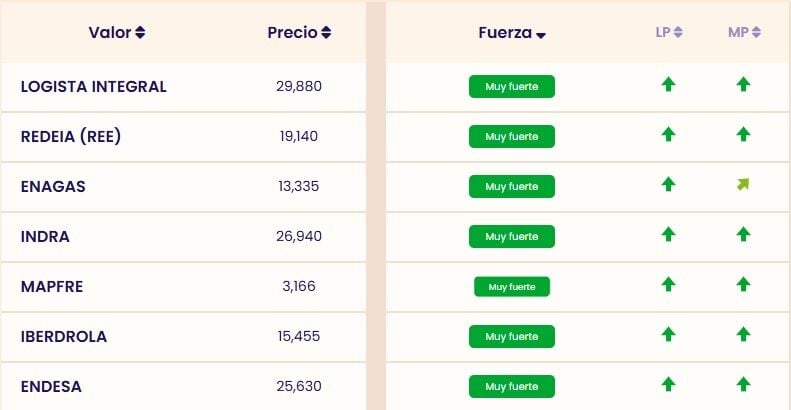Click the LP up arrow for LOGISTA INTEGRAL
Viewport: 791px width, 410px height.
point(668,85)
